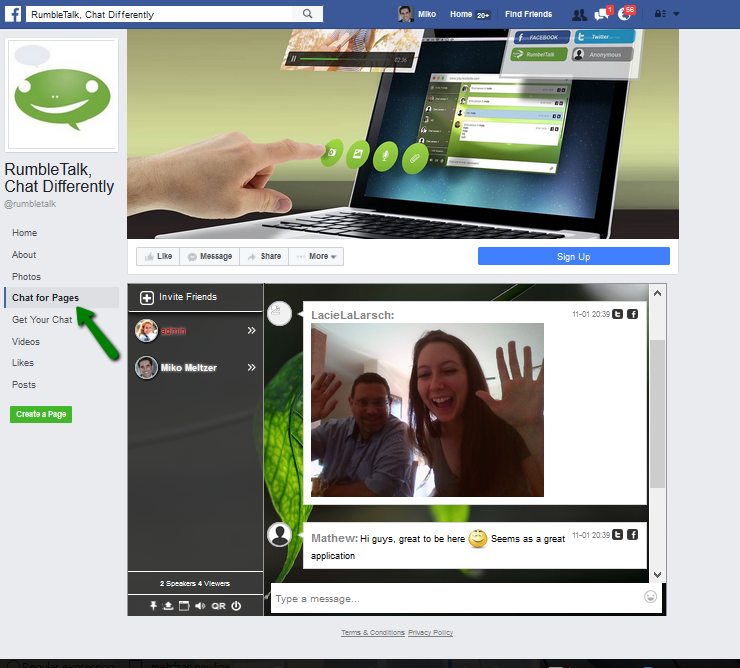Open the notifications globe icon
This screenshot has width=740, height=668.
point(626,14)
